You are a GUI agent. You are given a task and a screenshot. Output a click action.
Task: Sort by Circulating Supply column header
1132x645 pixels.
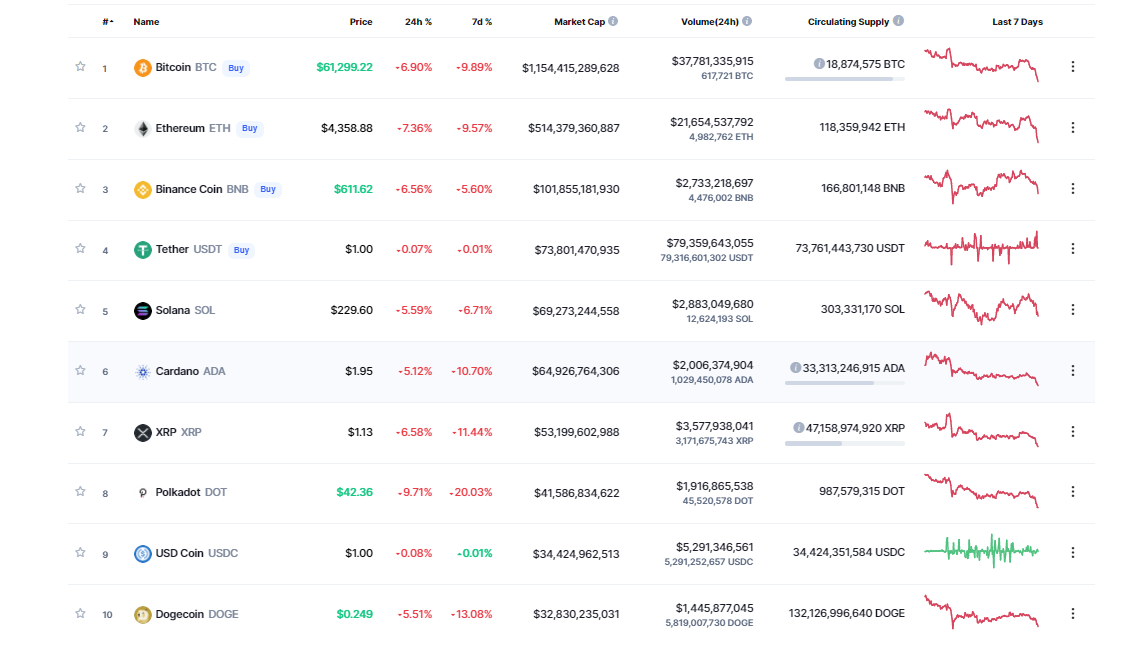point(848,22)
